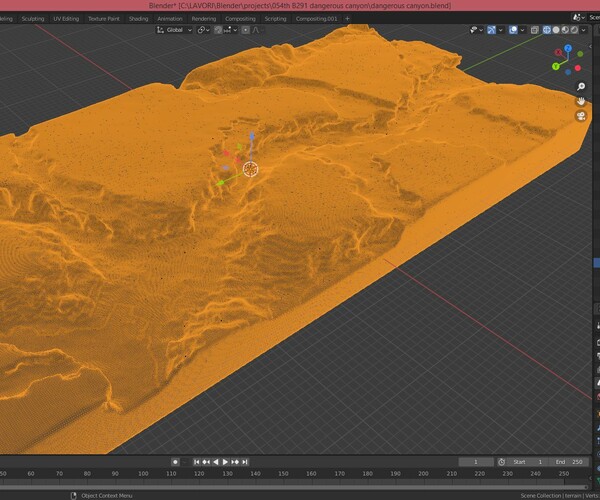Jump to previous keyframe
Screen dimensions: 600x500
pyautogui.click(x=206, y=462)
